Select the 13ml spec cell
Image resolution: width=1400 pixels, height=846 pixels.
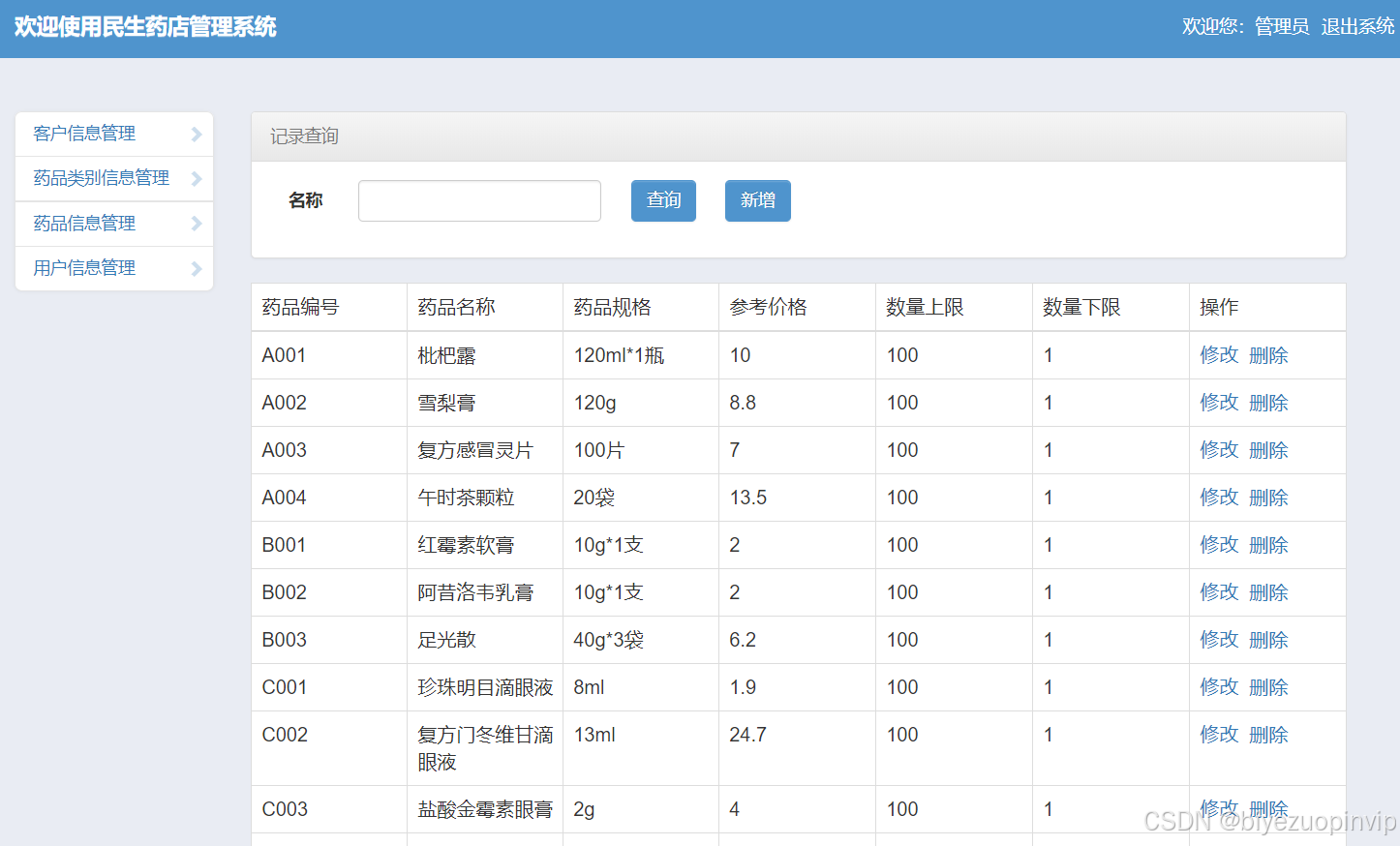[x=641, y=748]
